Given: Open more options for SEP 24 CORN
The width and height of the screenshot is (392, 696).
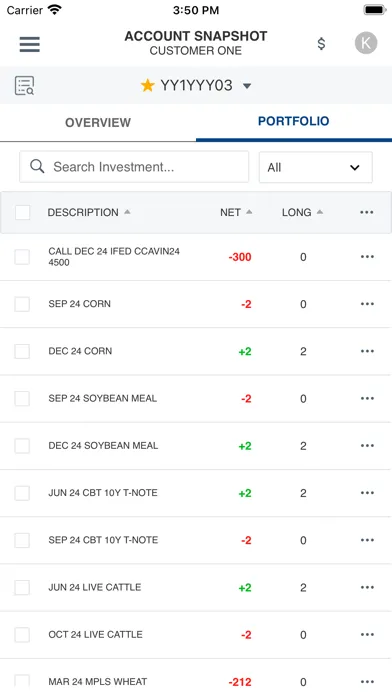Looking at the screenshot, I should pyautogui.click(x=367, y=304).
